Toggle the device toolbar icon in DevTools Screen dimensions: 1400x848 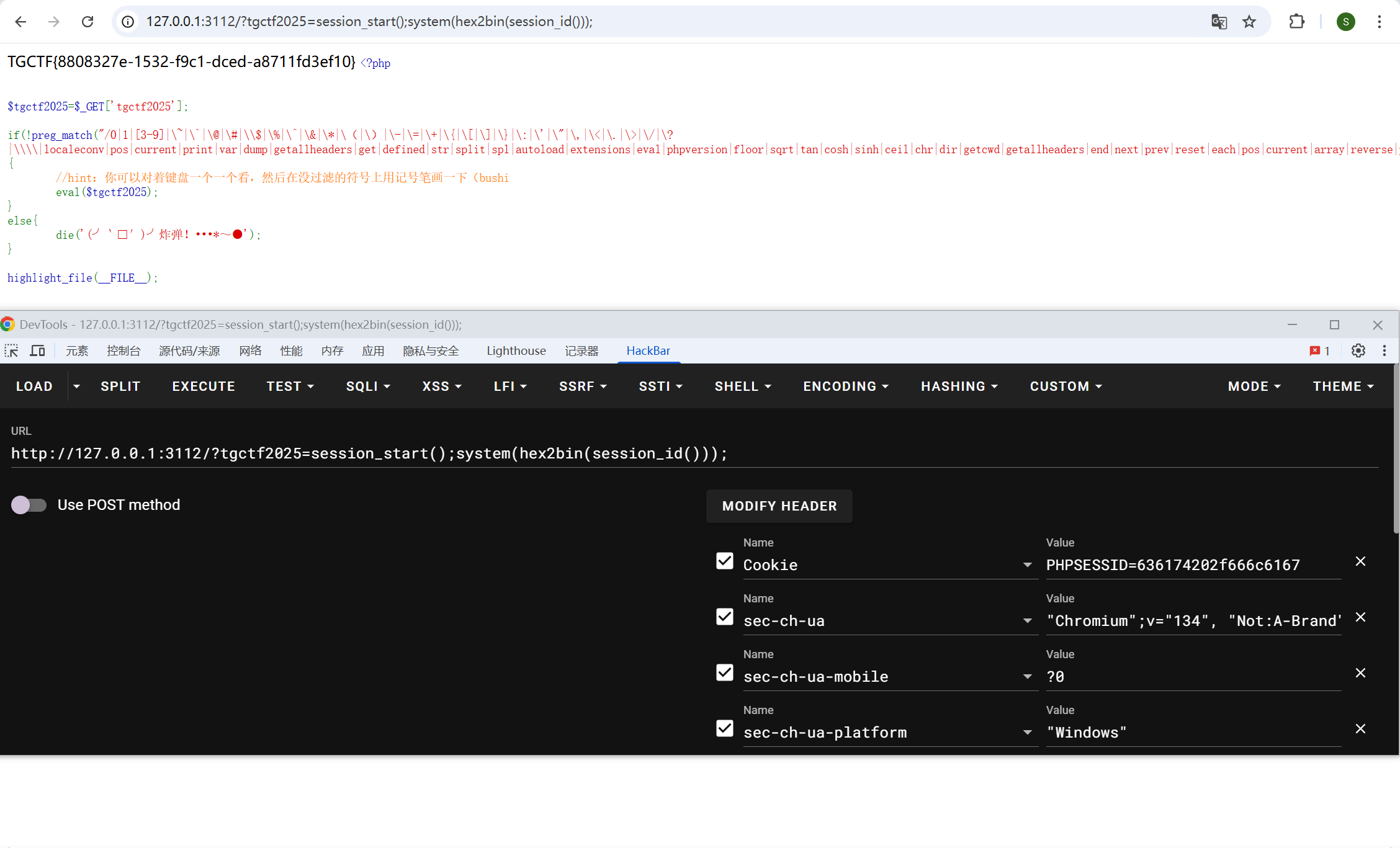[x=38, y=350]
